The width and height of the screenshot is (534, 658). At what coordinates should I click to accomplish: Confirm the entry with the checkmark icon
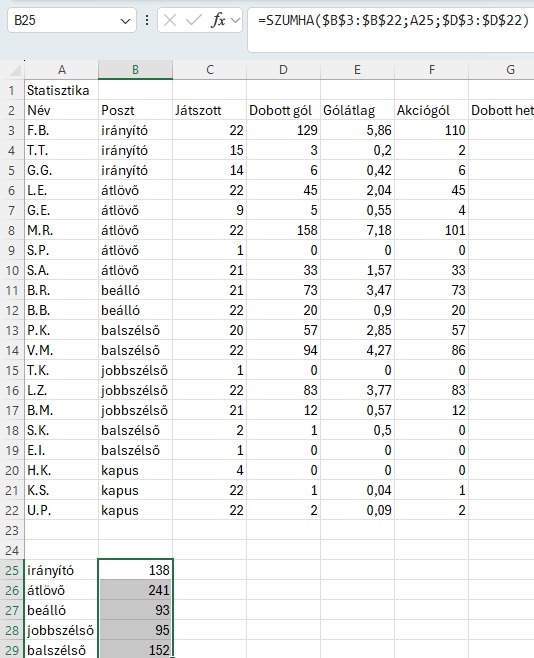point(194,20)
